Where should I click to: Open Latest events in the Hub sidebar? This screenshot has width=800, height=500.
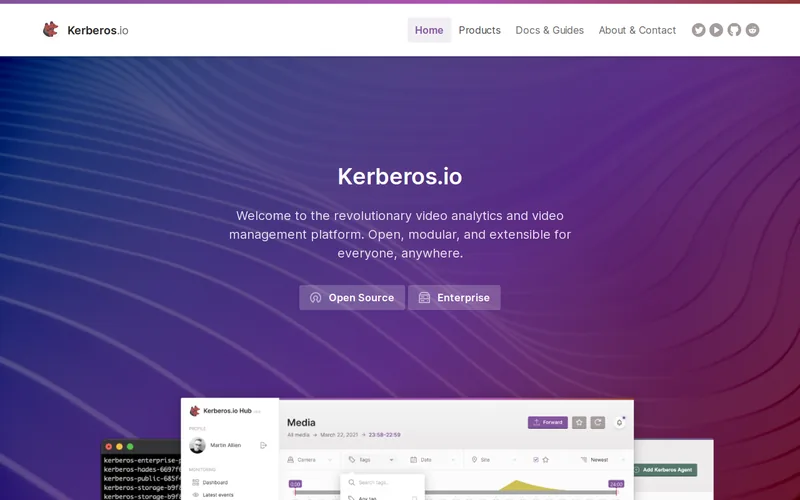[213, 495]
